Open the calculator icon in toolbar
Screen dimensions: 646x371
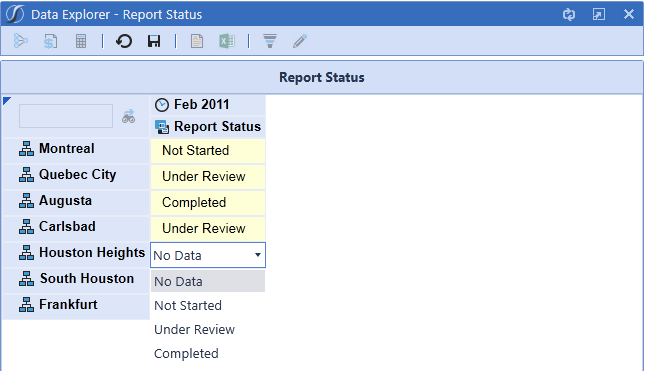81,41
